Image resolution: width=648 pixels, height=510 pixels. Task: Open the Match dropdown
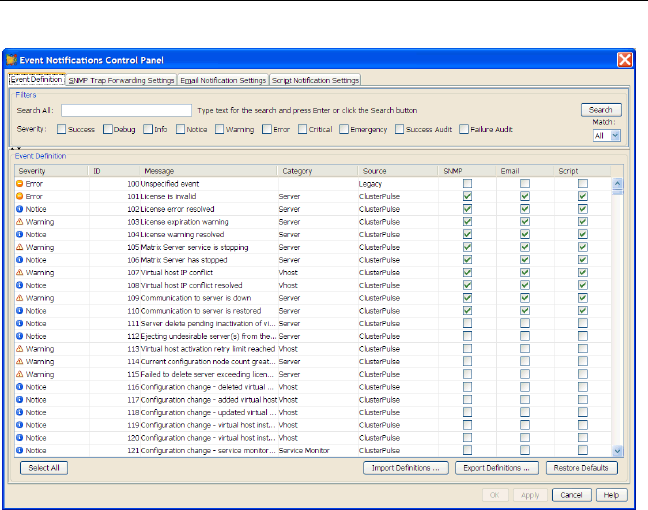click(607, 135)
